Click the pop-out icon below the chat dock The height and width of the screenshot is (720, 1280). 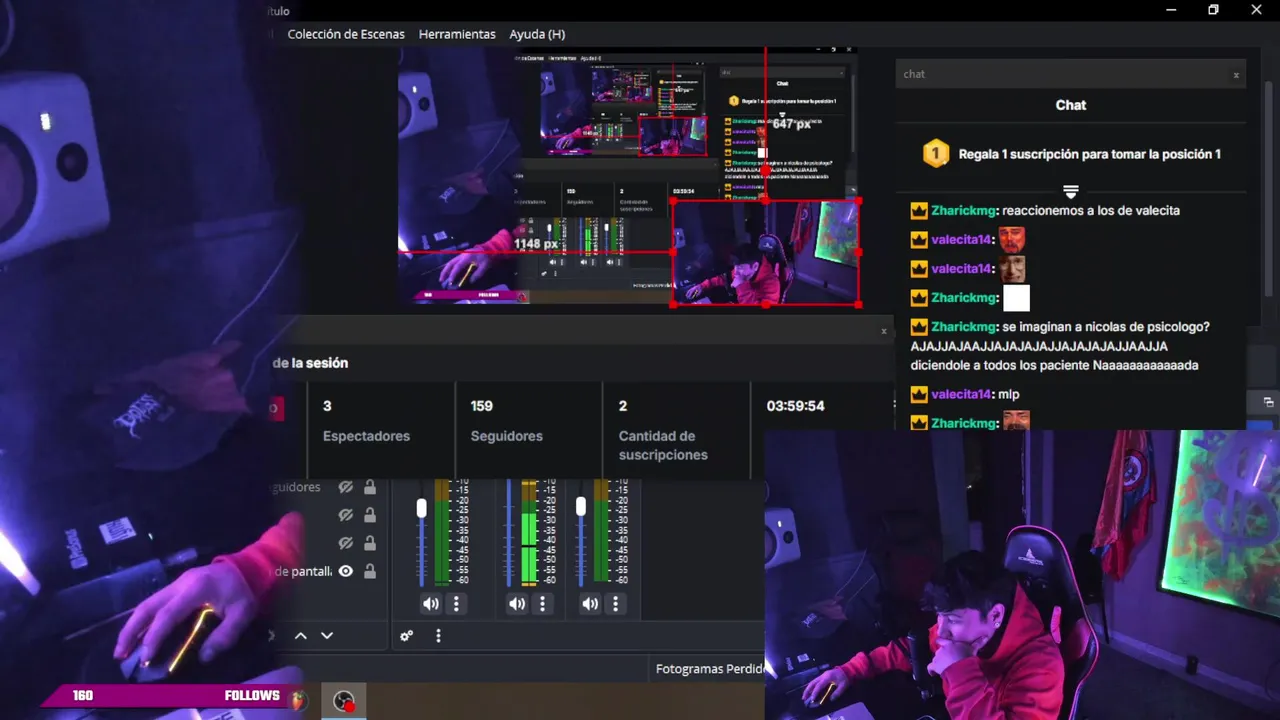[1268, 402]
